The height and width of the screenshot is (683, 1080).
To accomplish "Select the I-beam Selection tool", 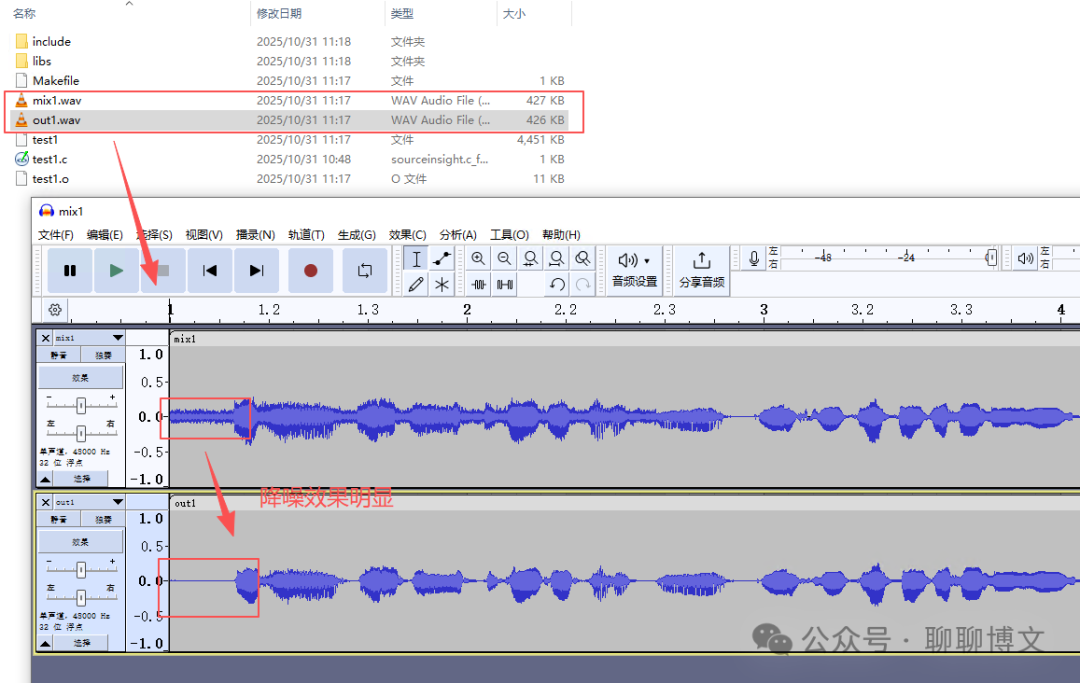I will point(416,260).
